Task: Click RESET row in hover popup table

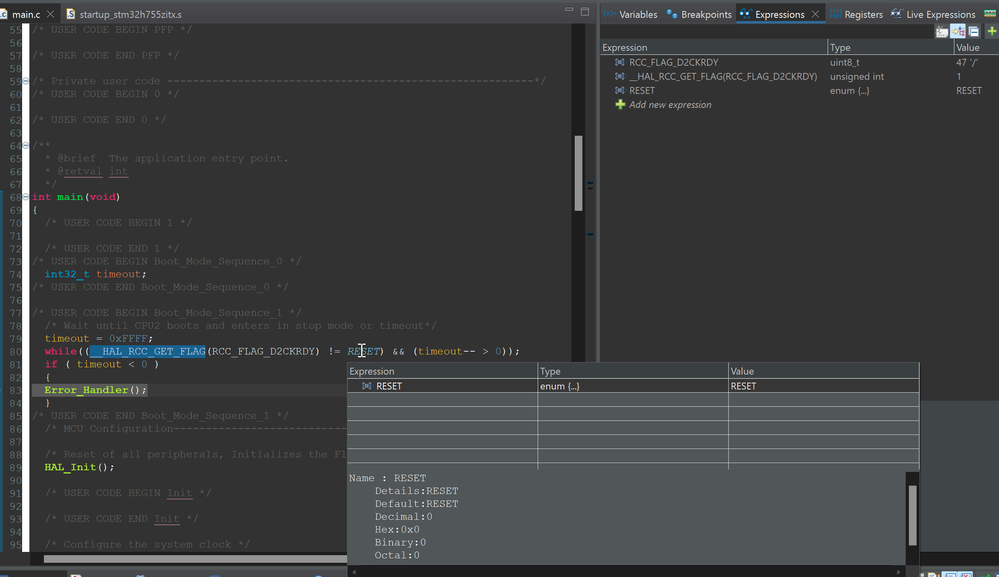Action: [389, 386]
